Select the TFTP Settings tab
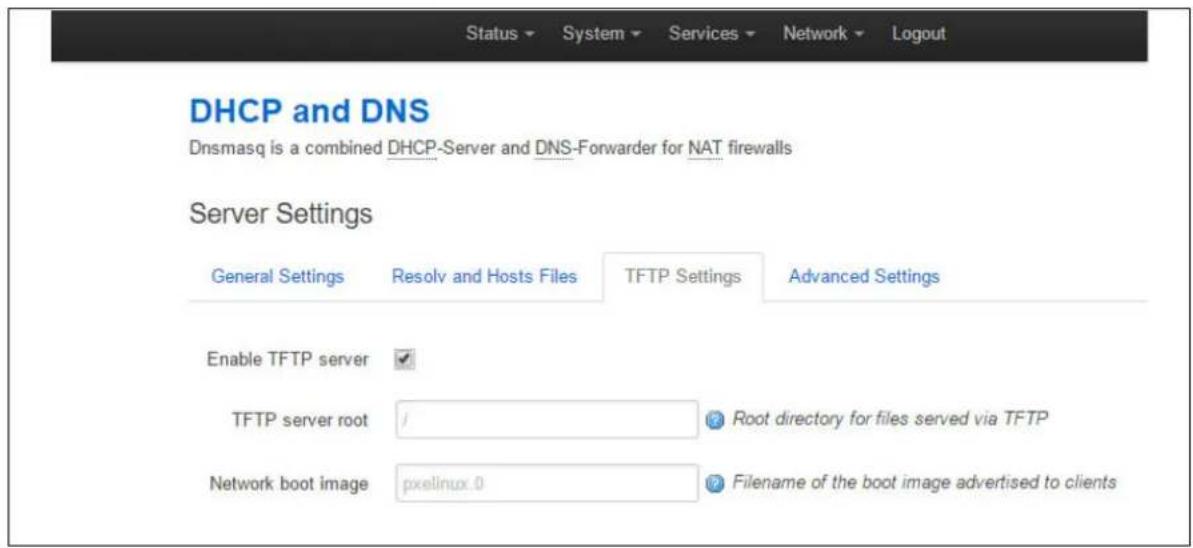The width and height of the screenshot is (1193, 548). [682, 277]
